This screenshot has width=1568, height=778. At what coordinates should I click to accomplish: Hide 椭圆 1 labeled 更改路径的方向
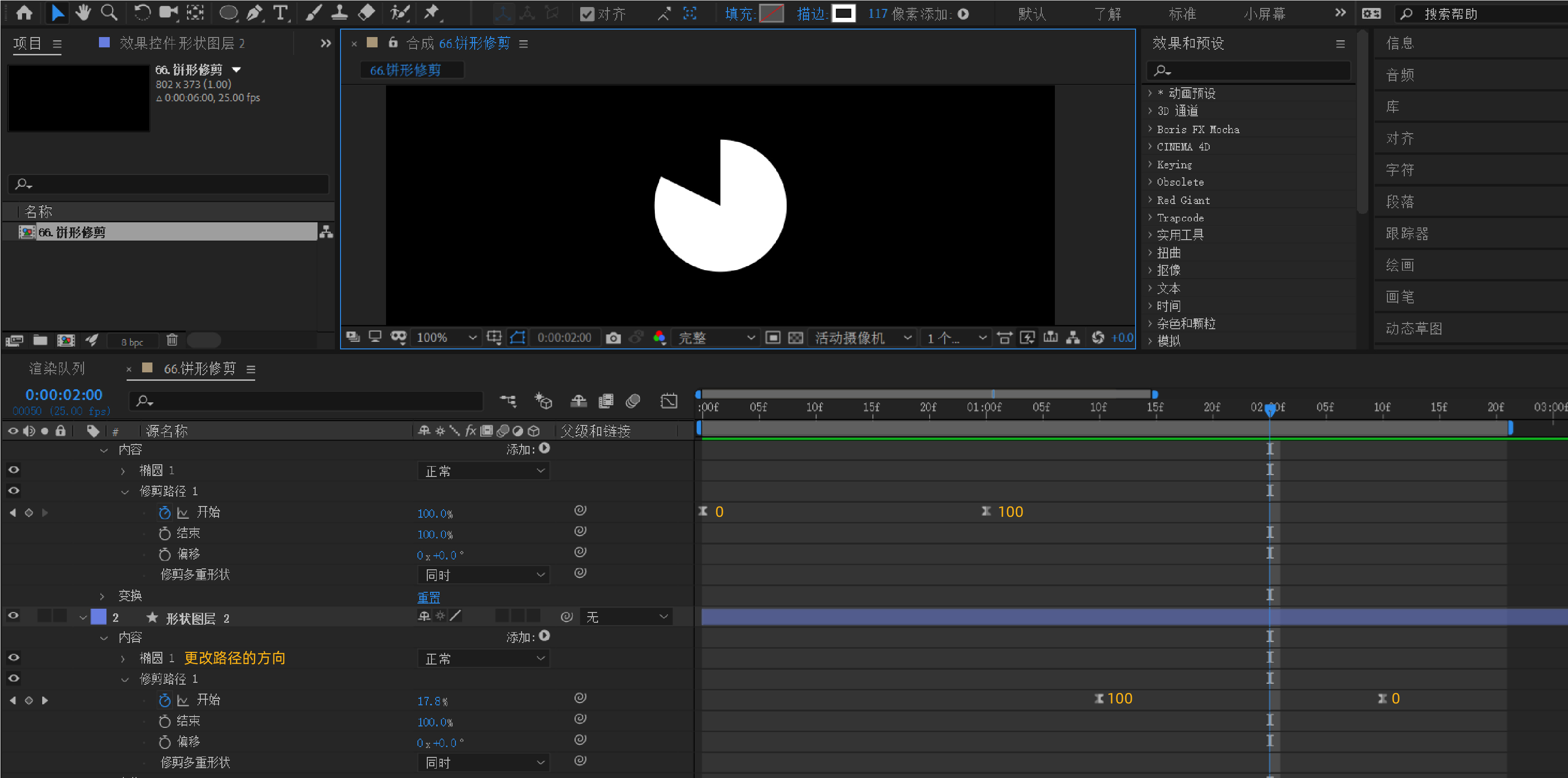tap(14, 657)
